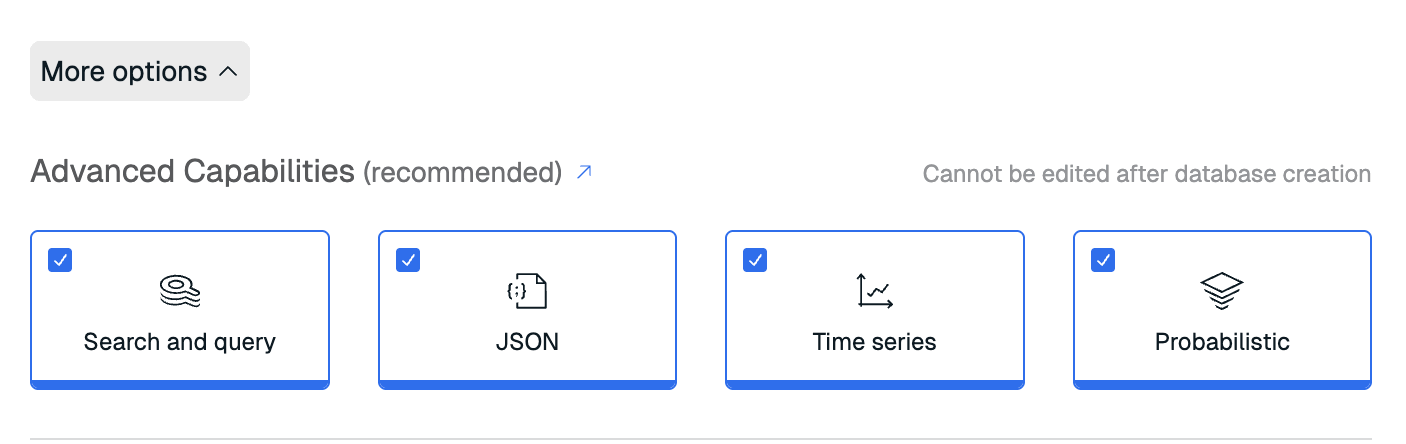Untick the Probabilistic checkbox

tap(1103, 260)
